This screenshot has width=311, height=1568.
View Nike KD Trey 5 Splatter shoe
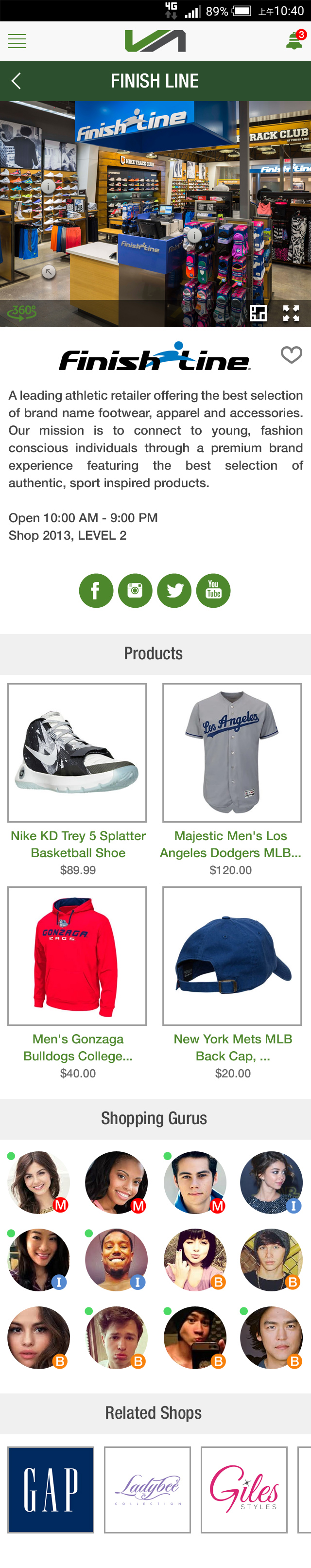(x=77, y=780)
